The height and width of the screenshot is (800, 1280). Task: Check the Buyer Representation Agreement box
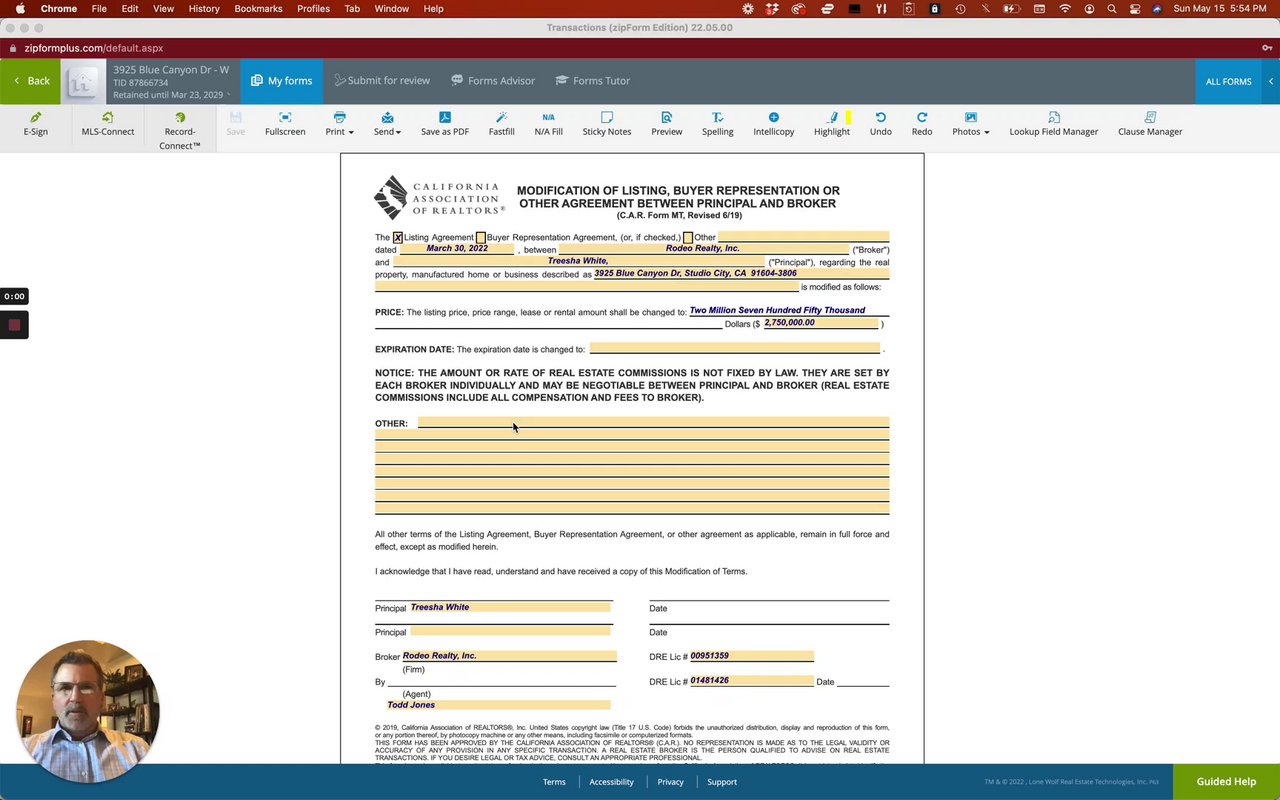click(x=480, y=238)
